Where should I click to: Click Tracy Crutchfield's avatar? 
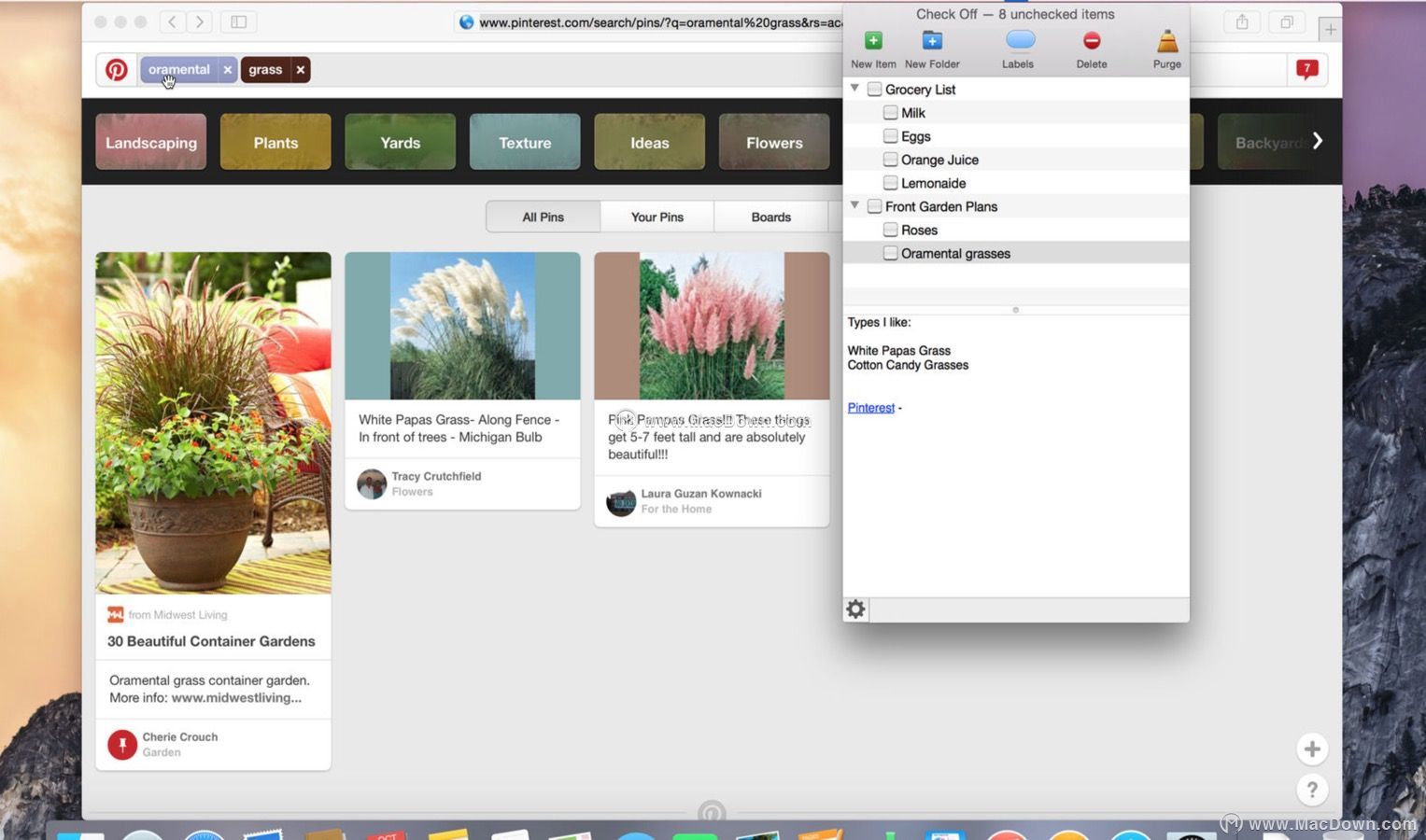[372, 484]
